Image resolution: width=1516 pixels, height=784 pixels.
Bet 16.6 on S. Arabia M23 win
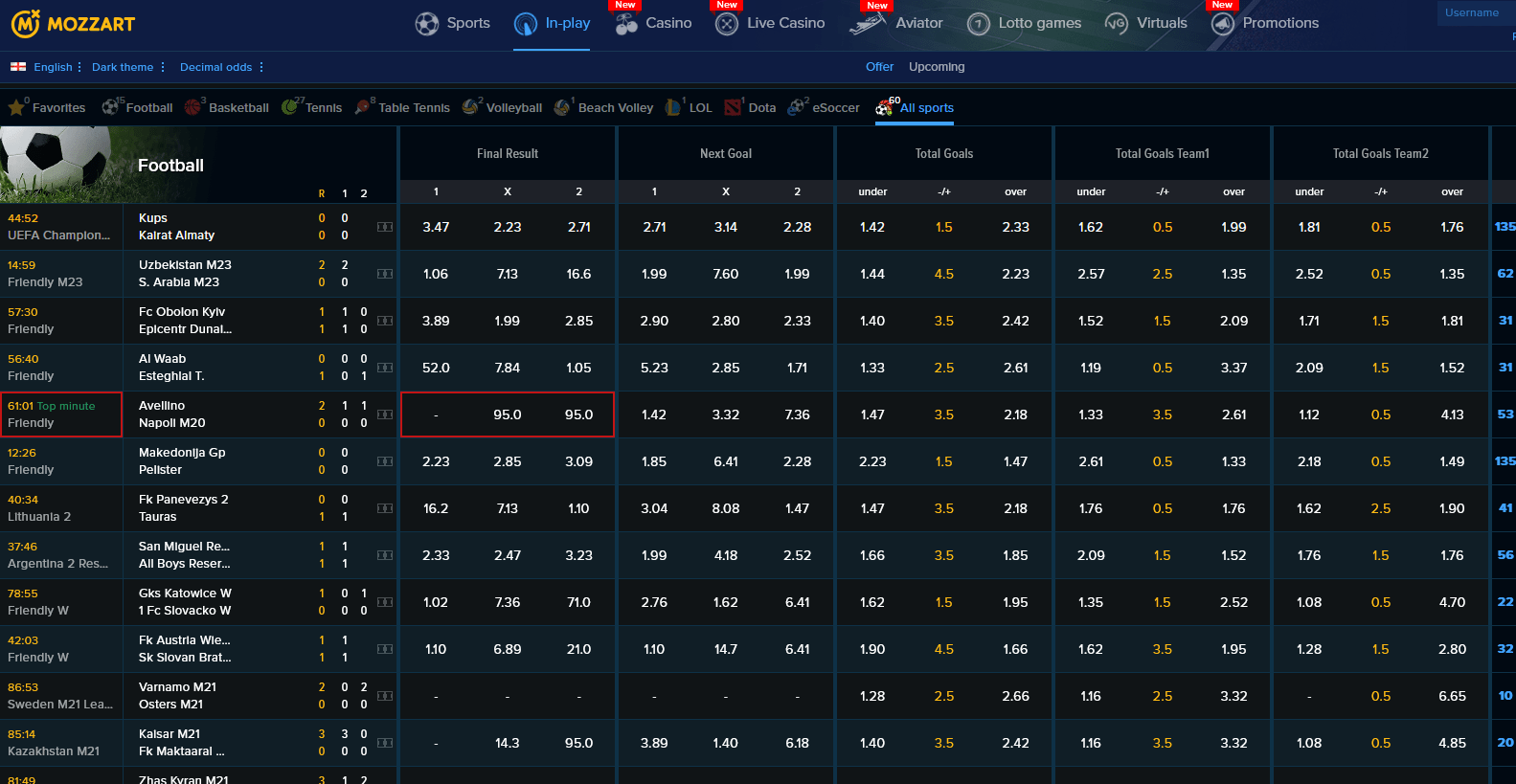coord(578,274)
